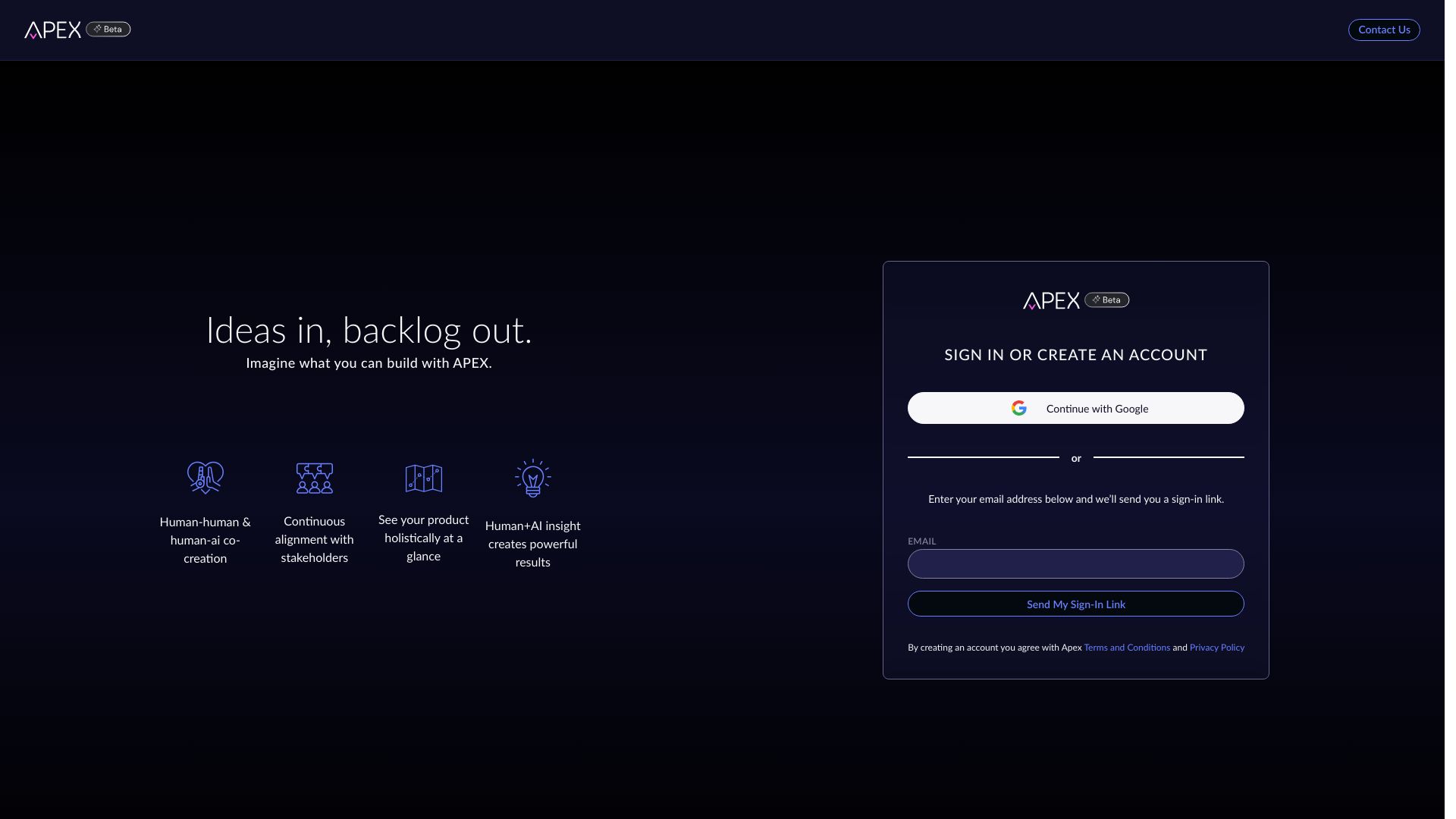1456x819 pixels.
Task: Click the glowing lightbulb insight icon
Action: [x=532, y=478]
